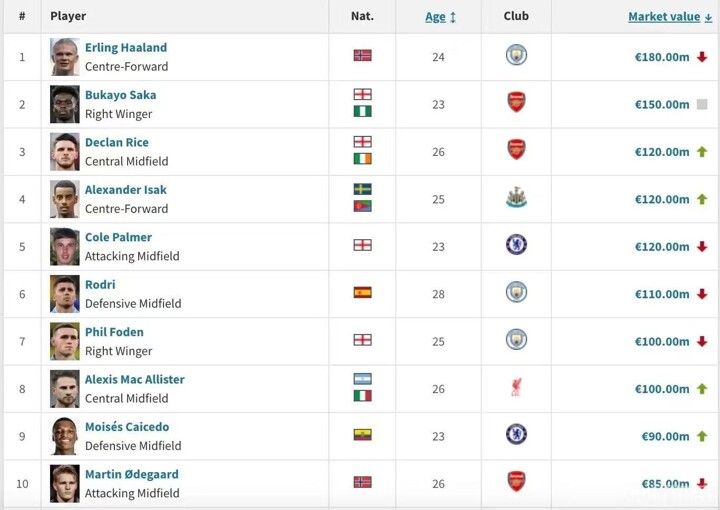Open Erling Haaland's player profile link
Image resolution: width=720 pixels, height=510 pixels.
(x=126, y=47)
